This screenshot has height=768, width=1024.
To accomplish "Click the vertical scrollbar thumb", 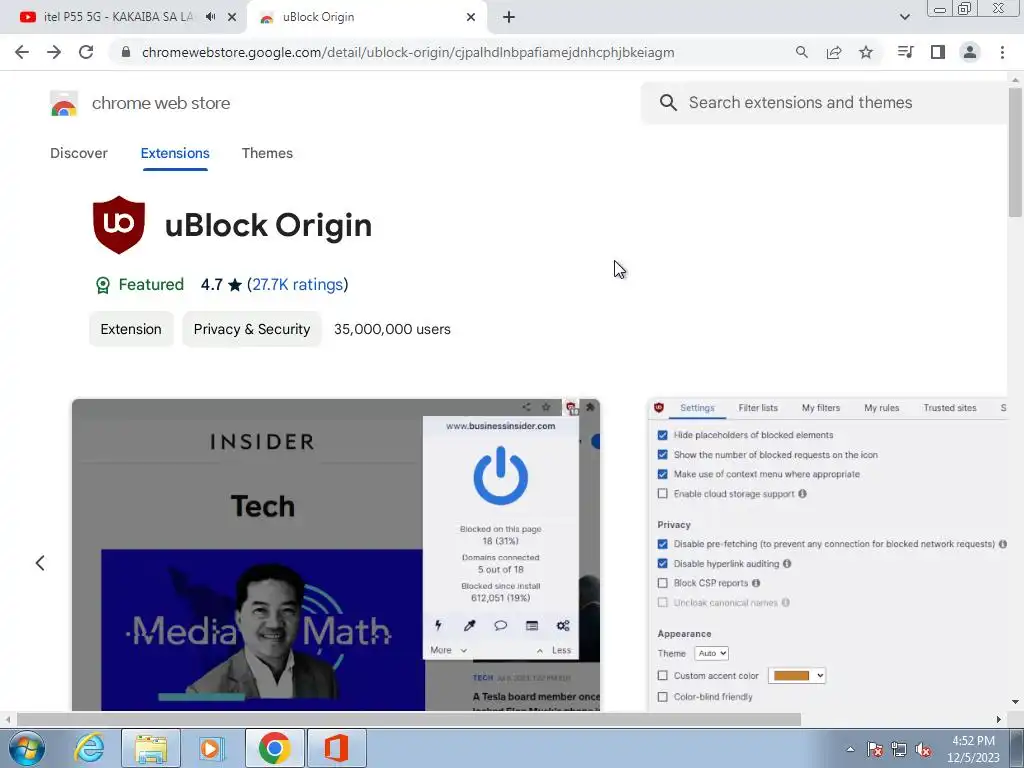I will point(1015,152).
